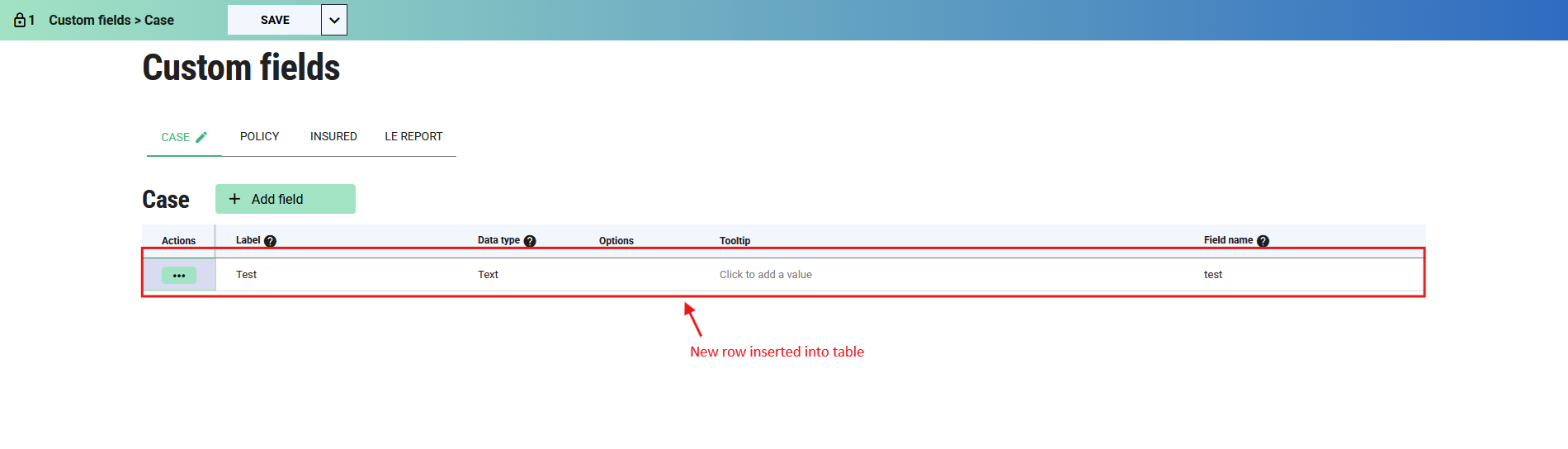Edit the Test label cell
Viewport: 1568px width, 449px height.
pos(246,275)
